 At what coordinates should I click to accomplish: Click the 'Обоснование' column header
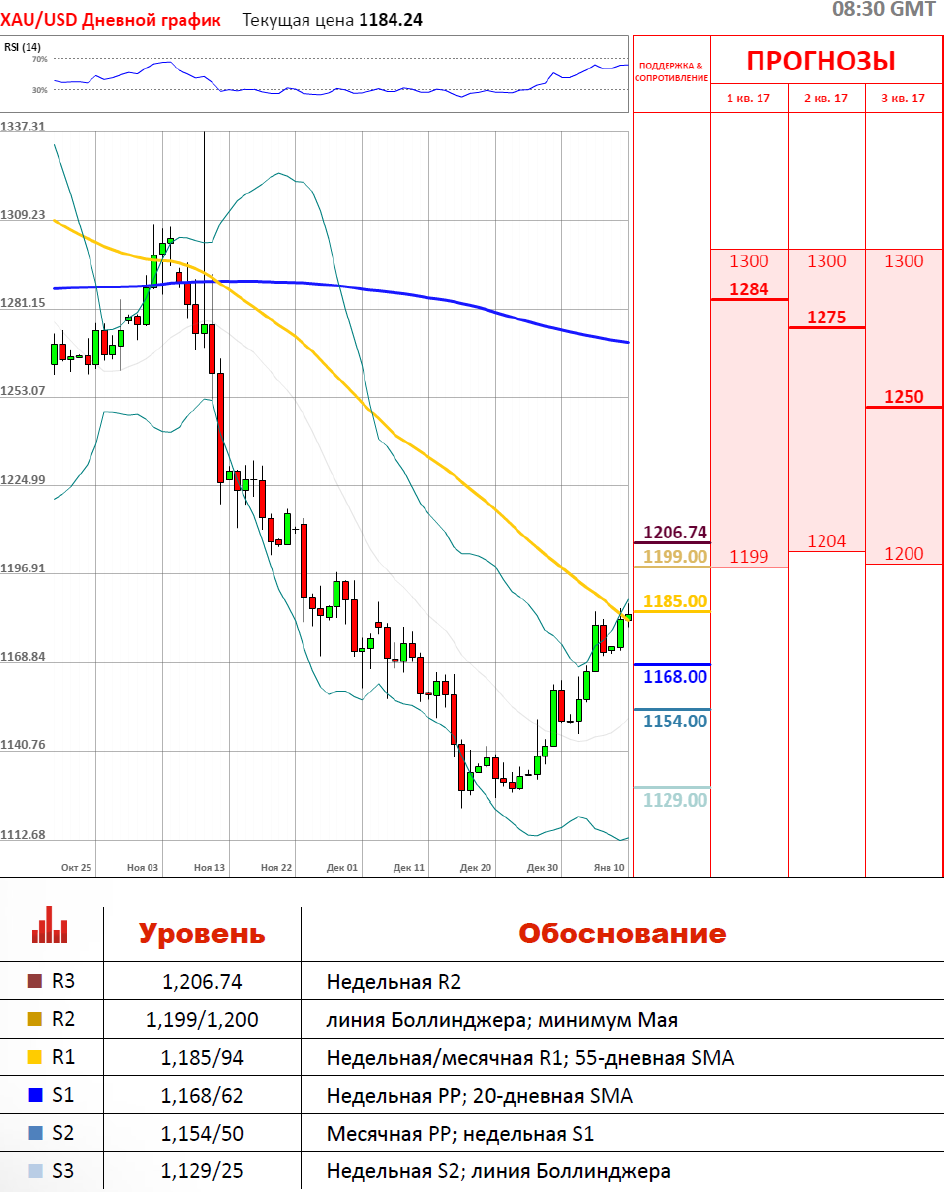[x=621, y=934]
